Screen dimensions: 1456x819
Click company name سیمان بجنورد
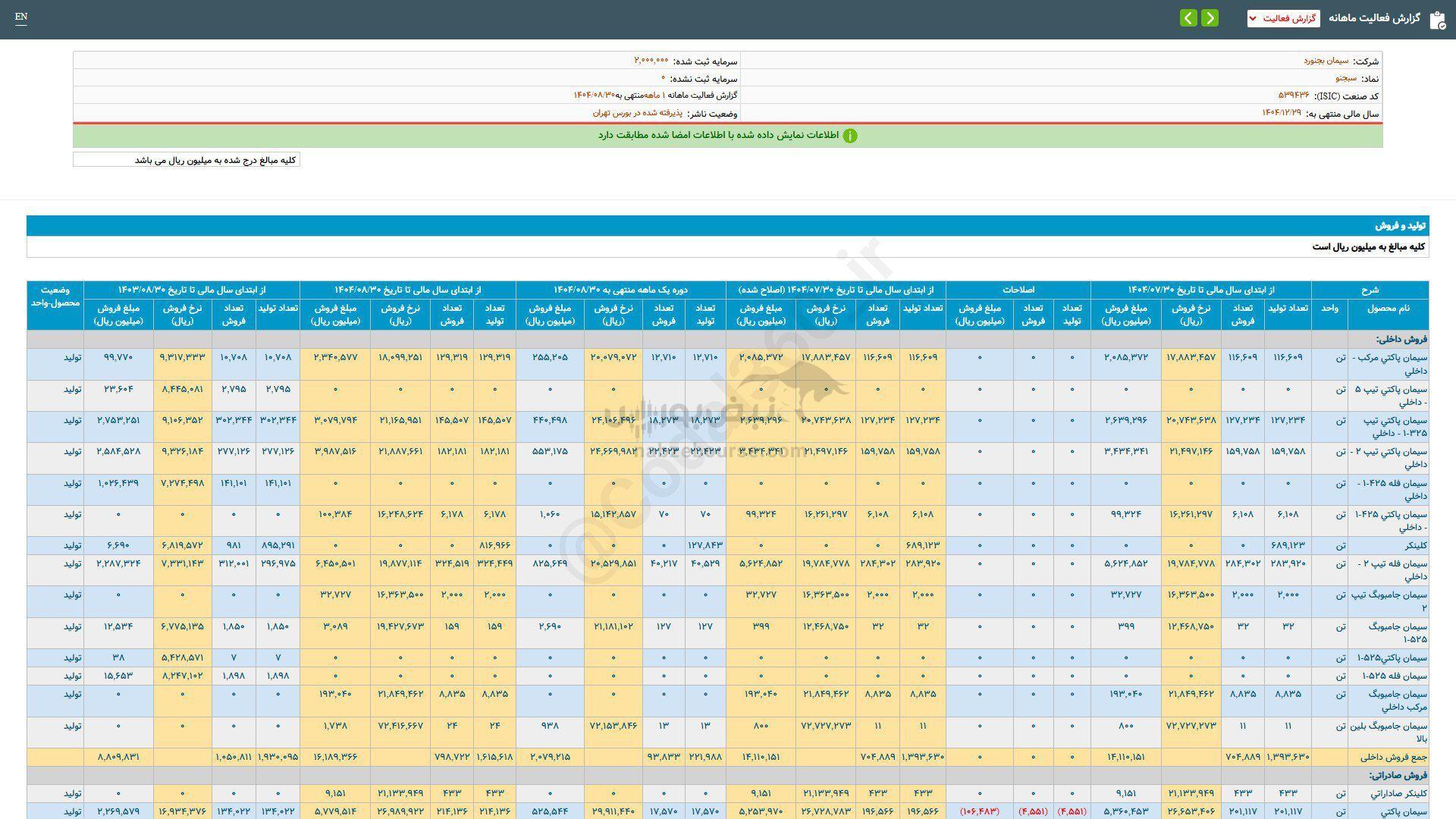[1326, 61]
